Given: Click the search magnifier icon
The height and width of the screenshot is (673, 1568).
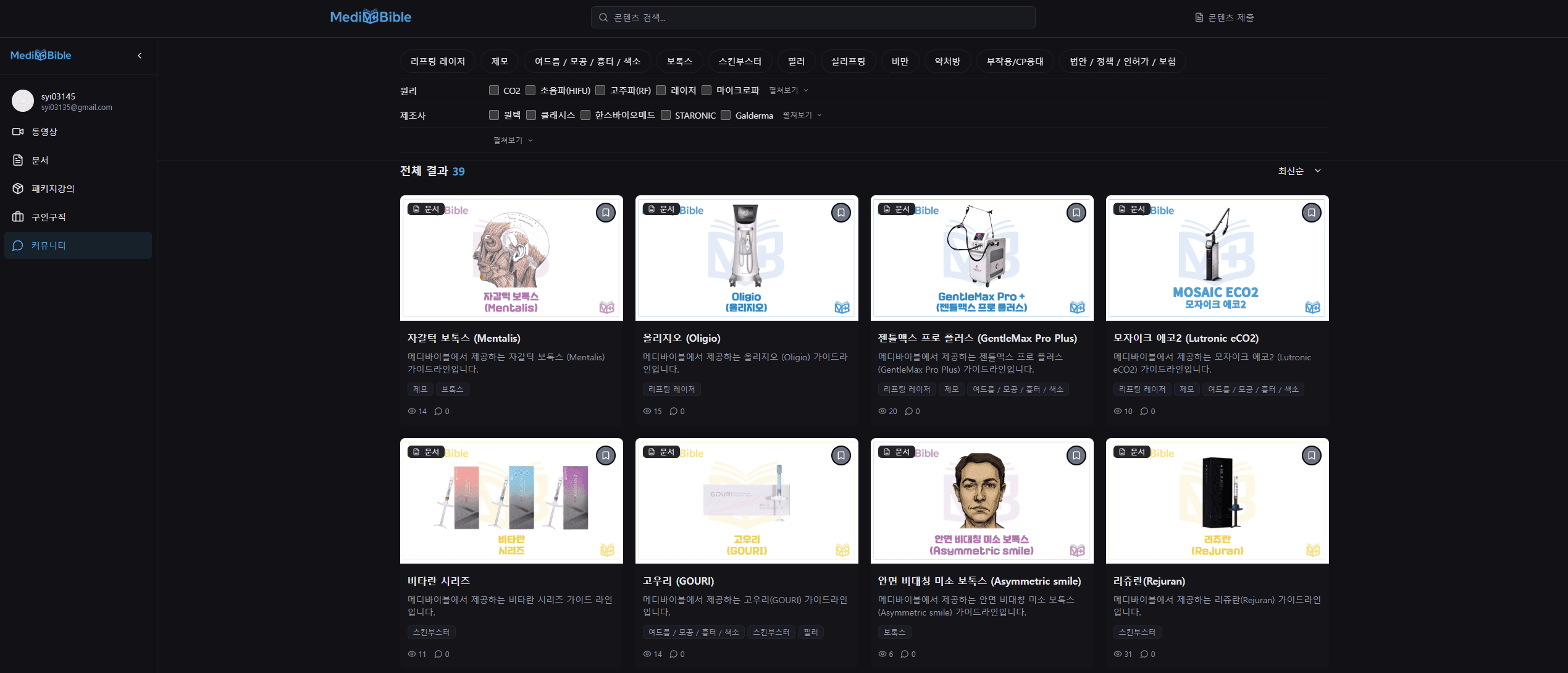Looking at the screenshot, I should point(603,17).
